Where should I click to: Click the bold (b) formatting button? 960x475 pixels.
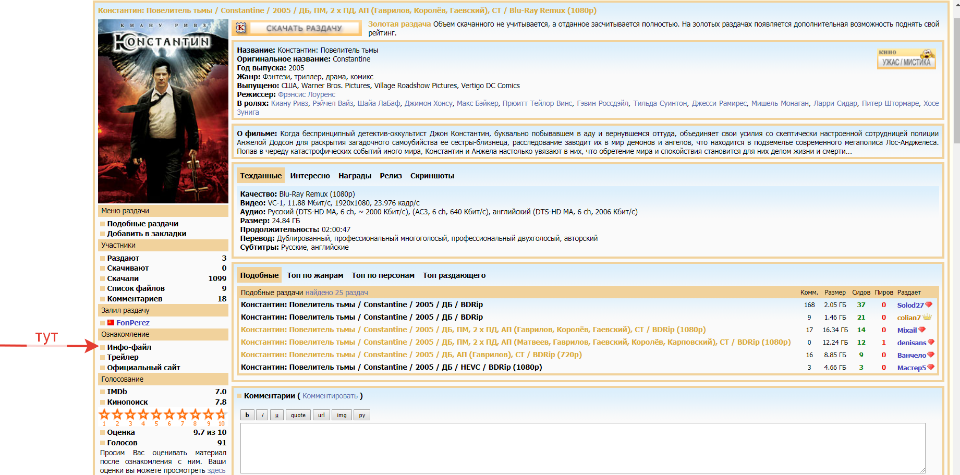point(248,414)
